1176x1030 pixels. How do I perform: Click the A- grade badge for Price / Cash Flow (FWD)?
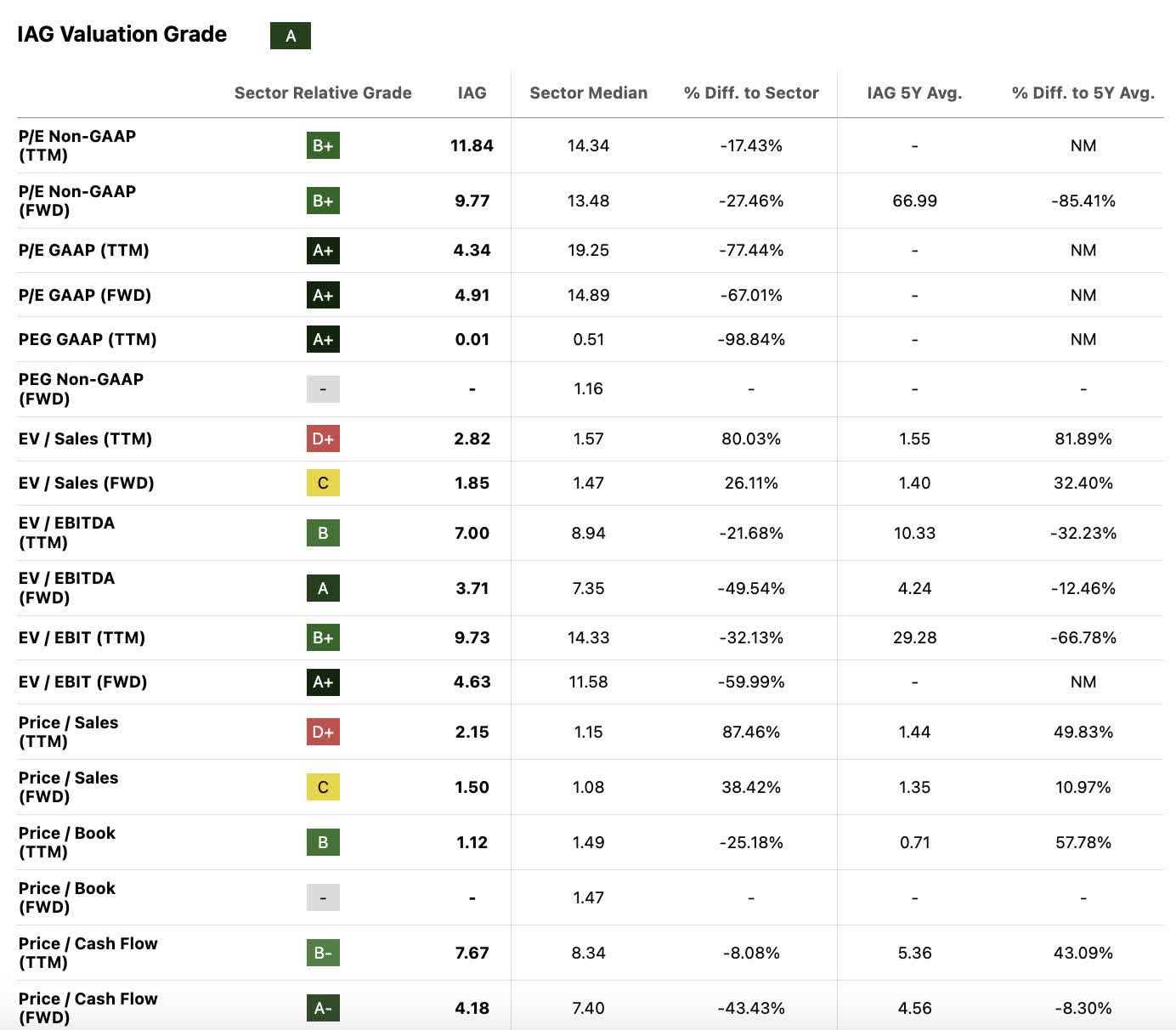click(323, 1008)
